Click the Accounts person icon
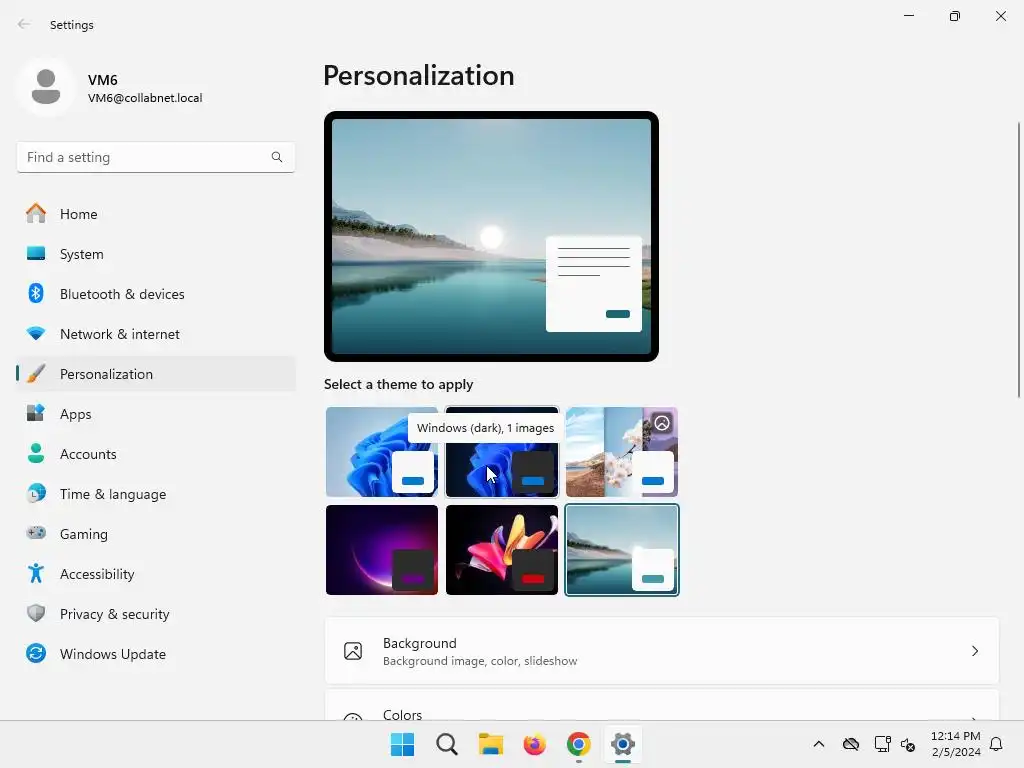The width and height of the screenshot is (1024, 768). click(x=36, y=453)
